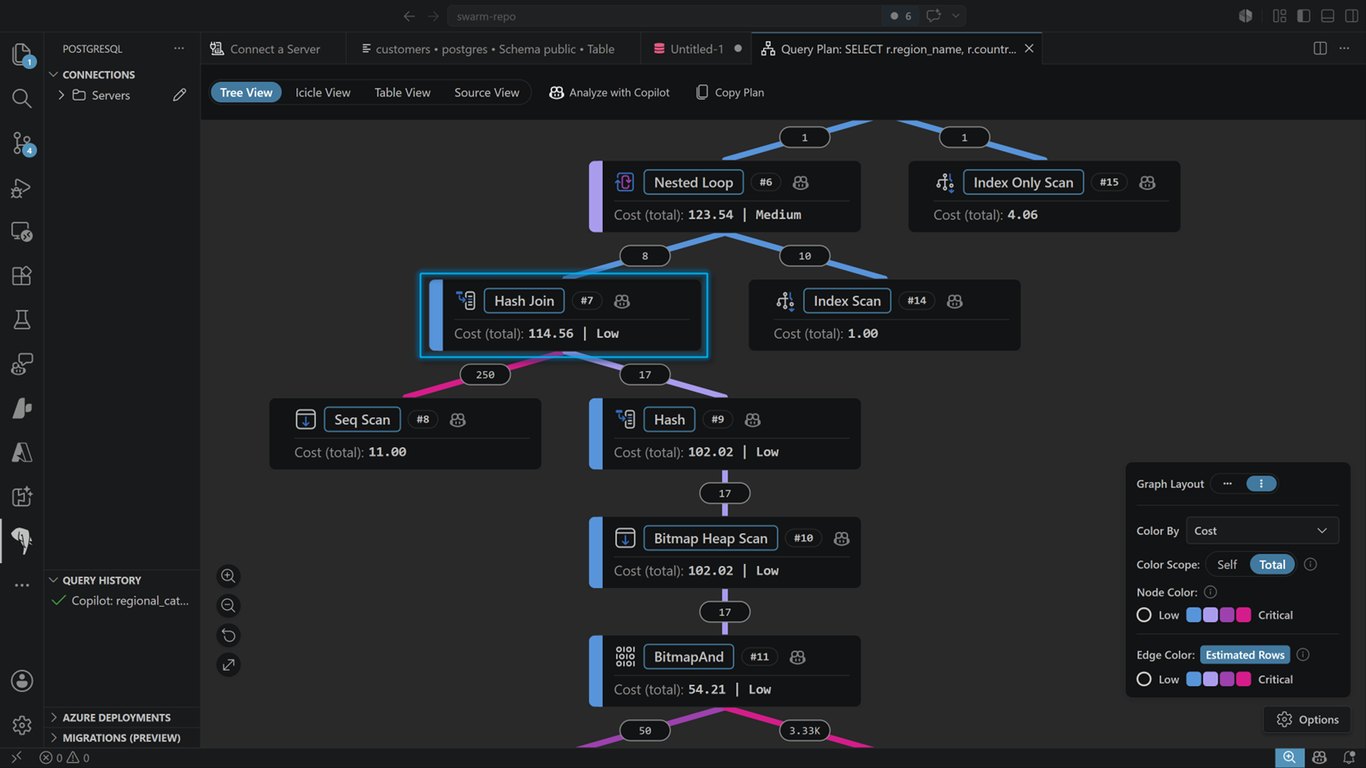Click the zoom out magnifier on graph
This screenshot has width=1366, height=768.
229,605
